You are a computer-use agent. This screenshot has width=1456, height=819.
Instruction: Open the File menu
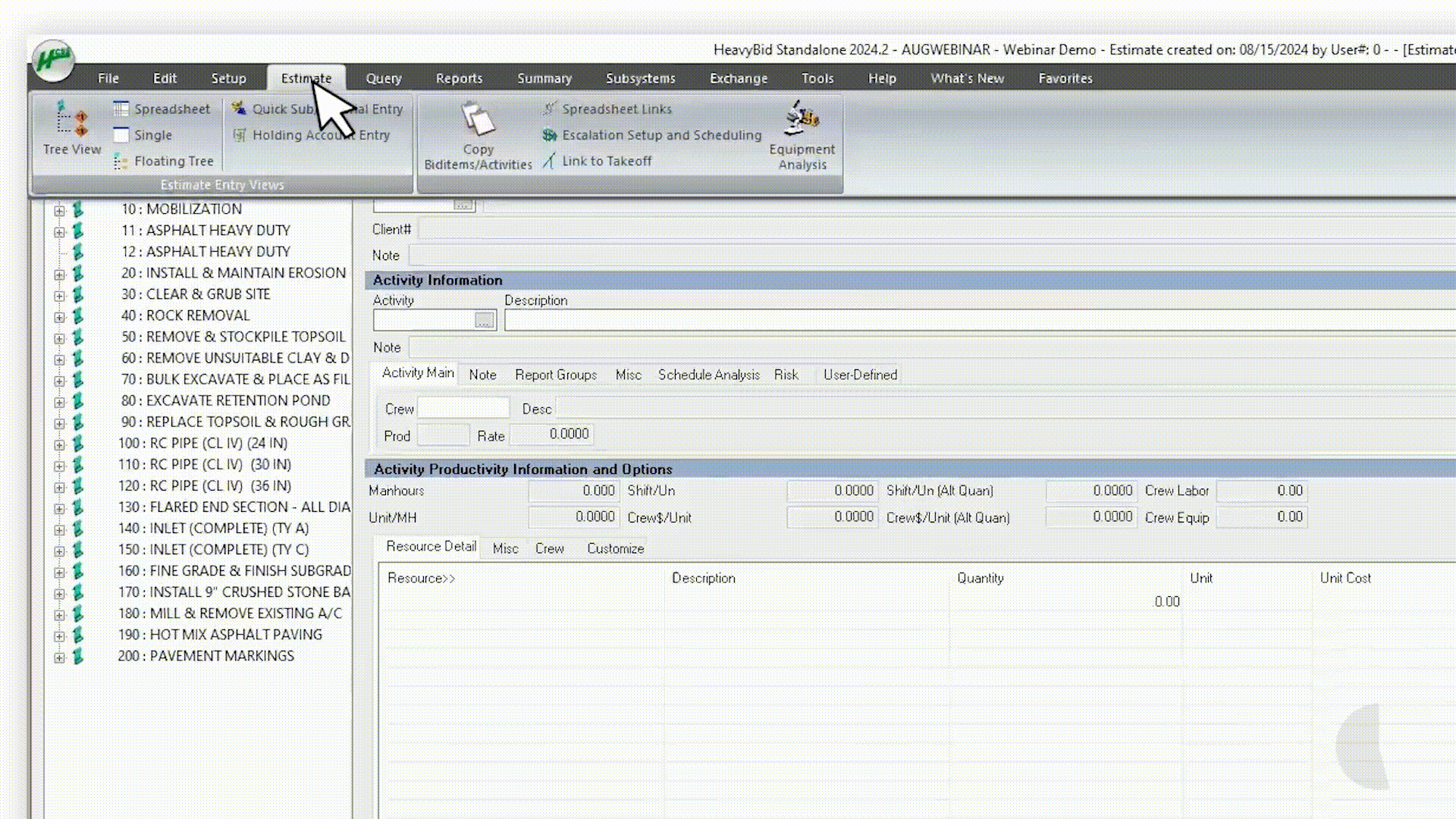pyautogui.click(x=108, y=78)
